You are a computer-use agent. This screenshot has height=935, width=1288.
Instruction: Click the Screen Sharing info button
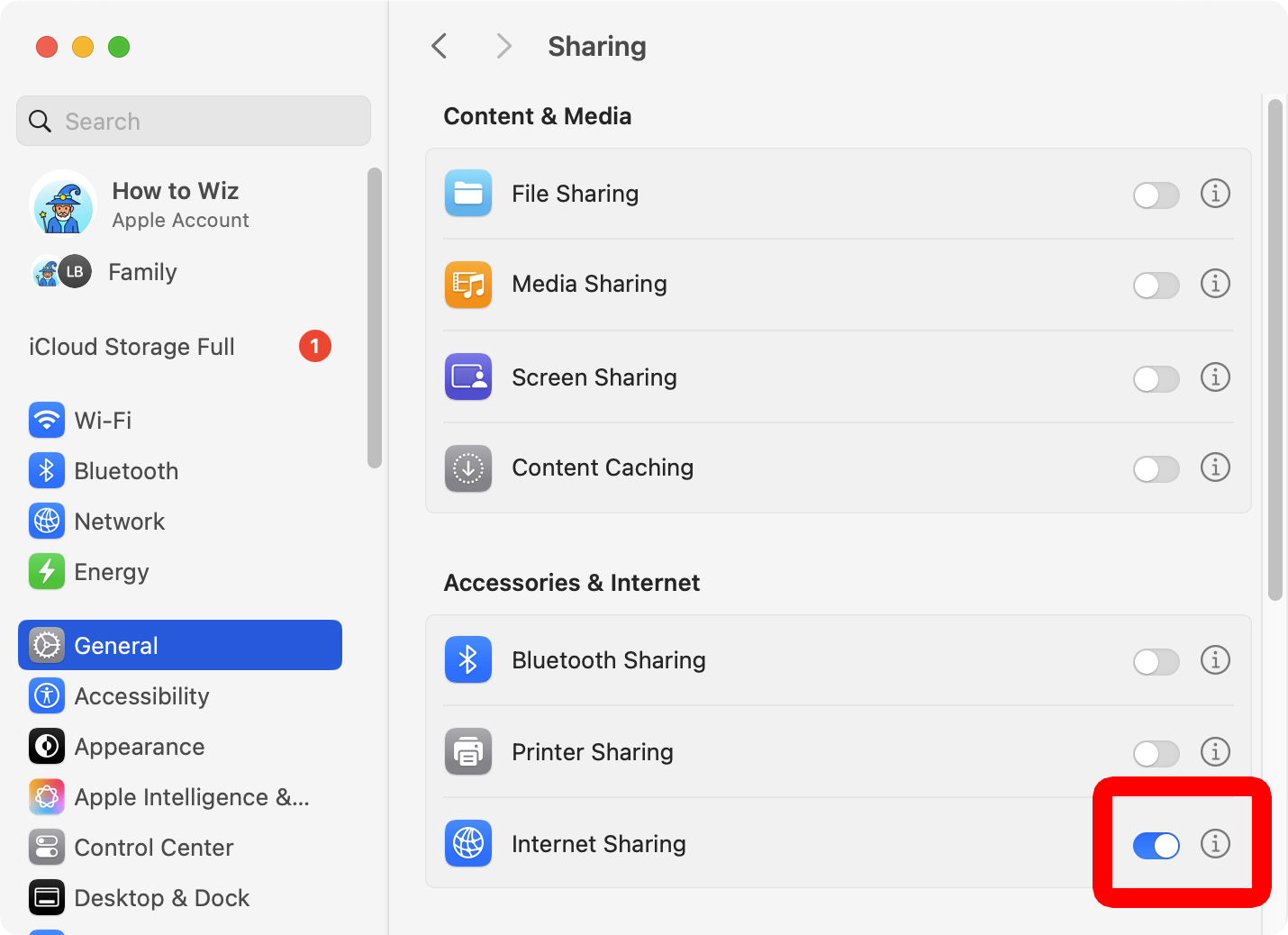tap(1215, 377)
